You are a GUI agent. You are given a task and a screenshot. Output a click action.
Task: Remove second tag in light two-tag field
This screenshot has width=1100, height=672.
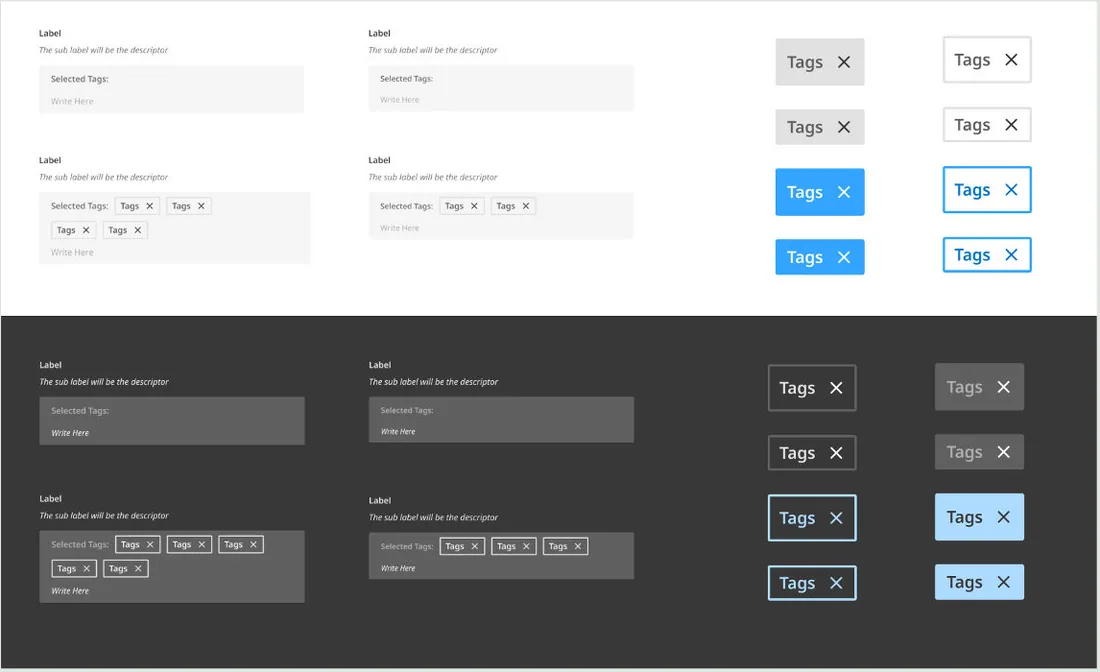(x=525, y=206)
